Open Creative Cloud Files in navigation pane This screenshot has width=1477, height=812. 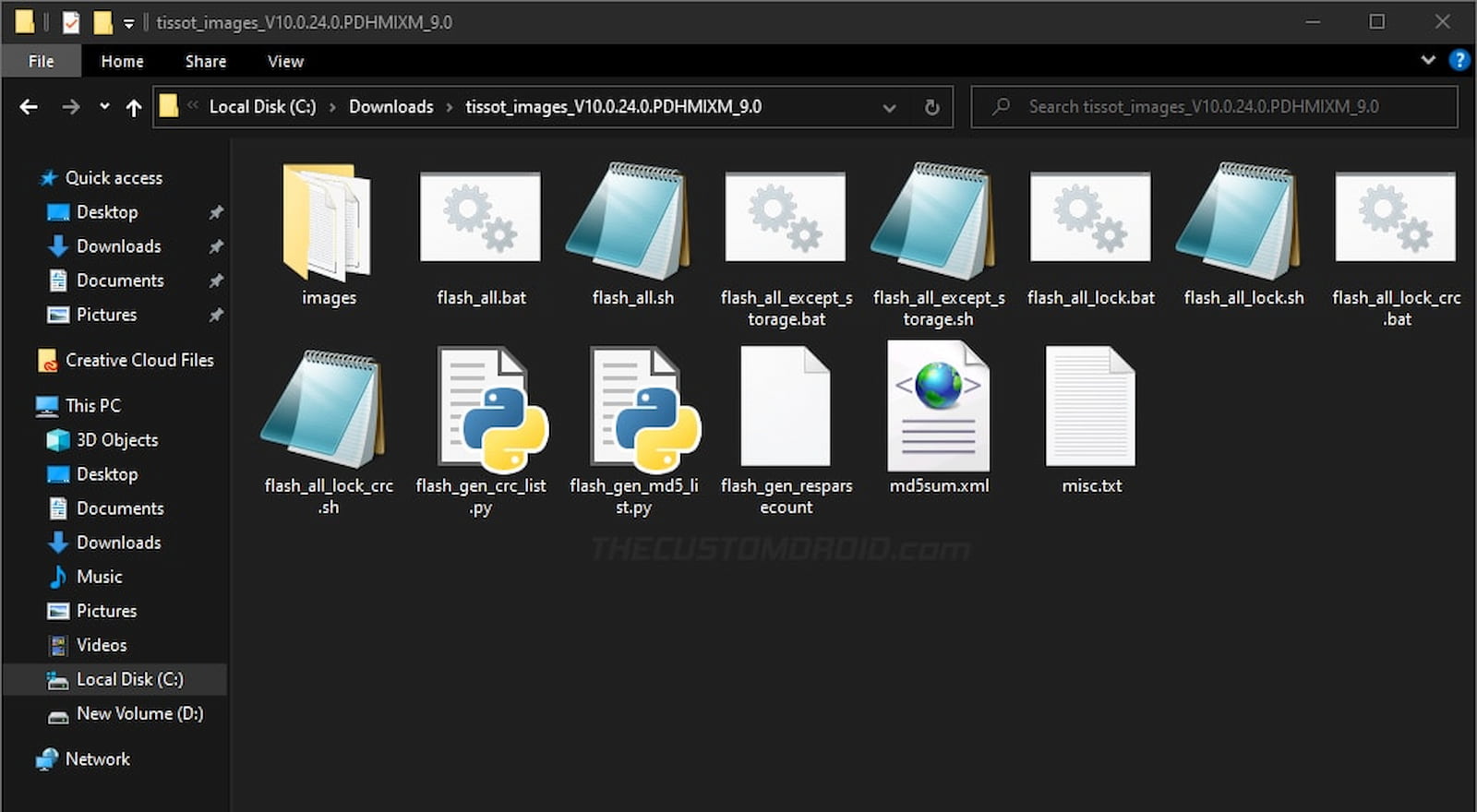138,360
